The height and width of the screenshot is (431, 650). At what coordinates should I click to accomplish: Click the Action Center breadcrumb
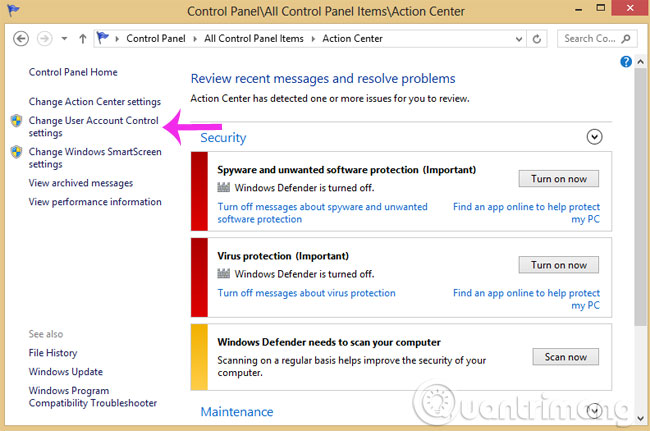(352, 39)
